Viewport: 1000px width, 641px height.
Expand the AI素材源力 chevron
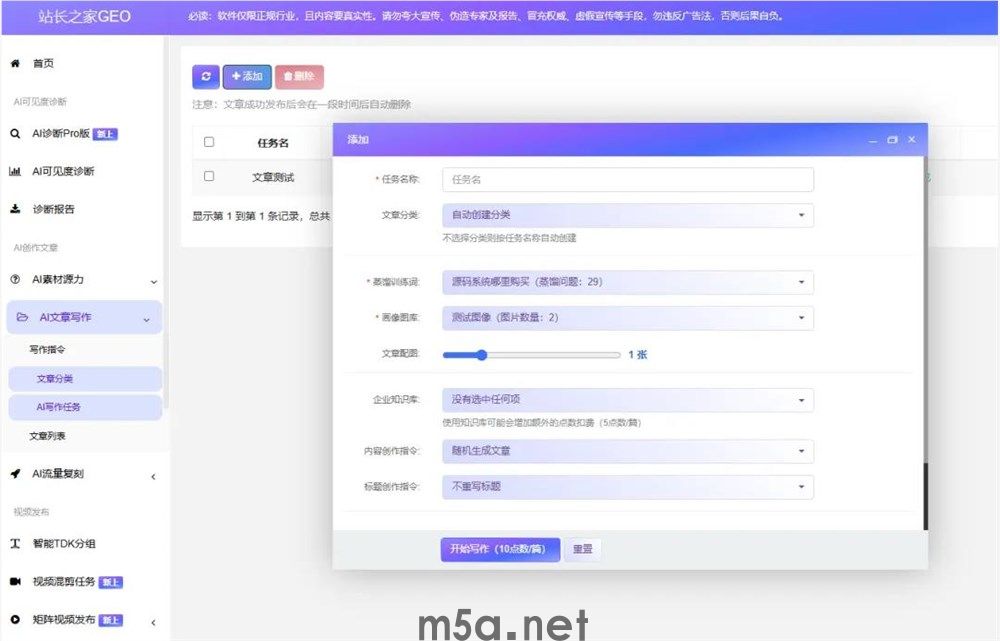pyautogui.click(x=154, y=281)
